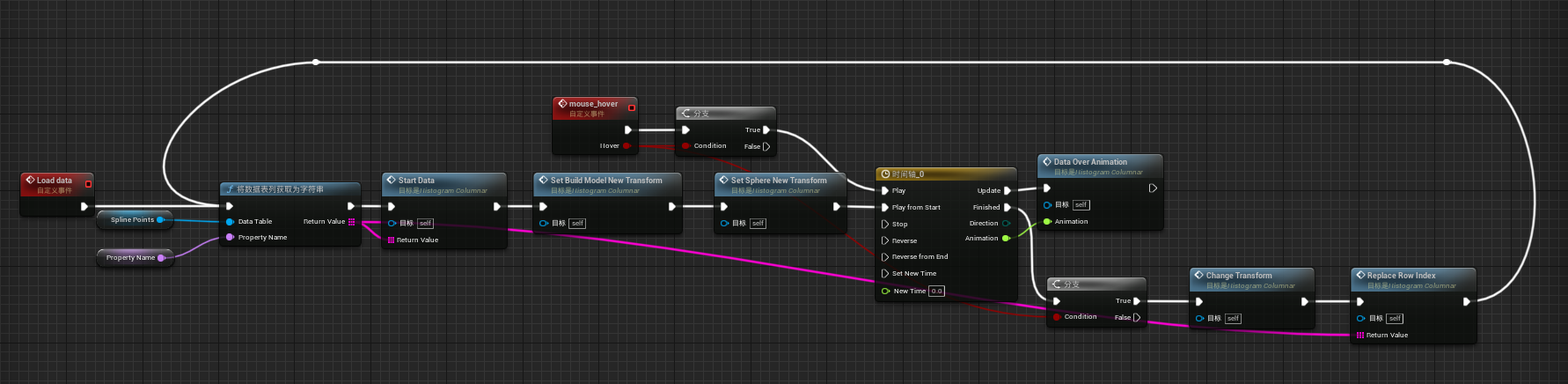Click False pin on branch before Change Transform

(1137, 317)
